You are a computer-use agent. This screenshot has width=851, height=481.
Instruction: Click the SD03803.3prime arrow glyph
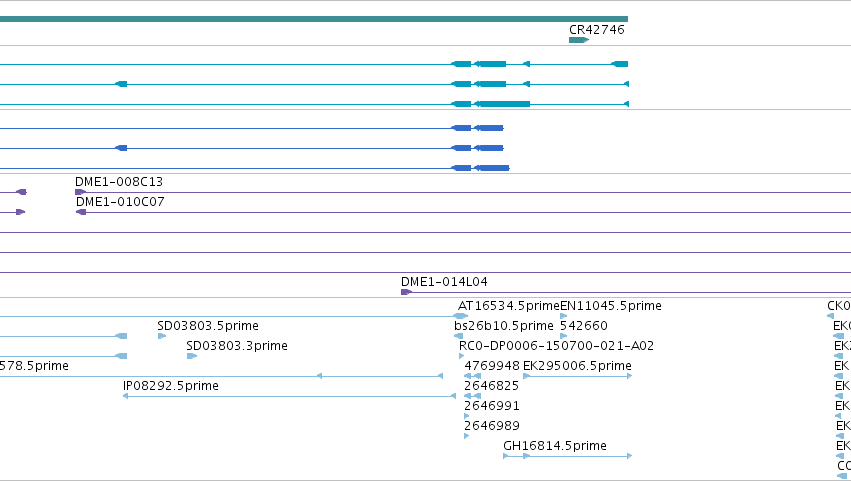192,356
